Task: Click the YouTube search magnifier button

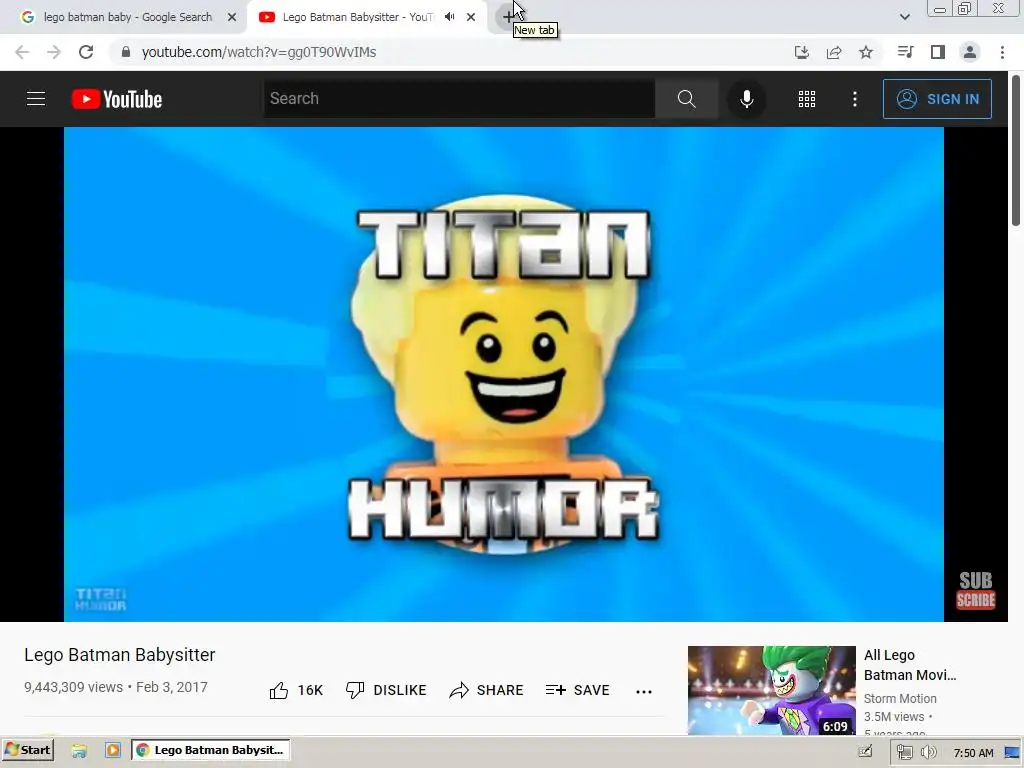Action: point(686,99)
